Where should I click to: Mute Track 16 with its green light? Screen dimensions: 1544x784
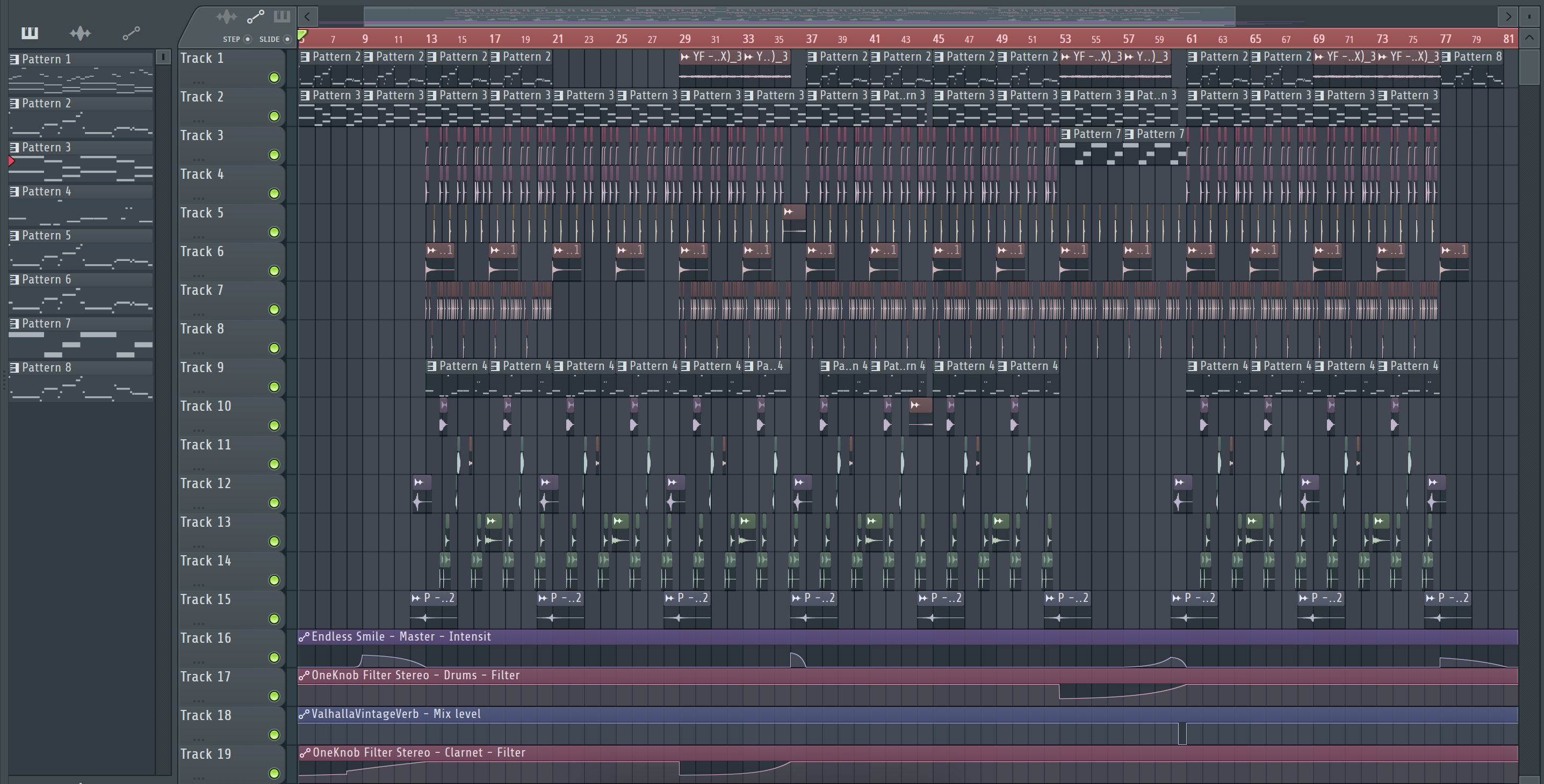274,658
